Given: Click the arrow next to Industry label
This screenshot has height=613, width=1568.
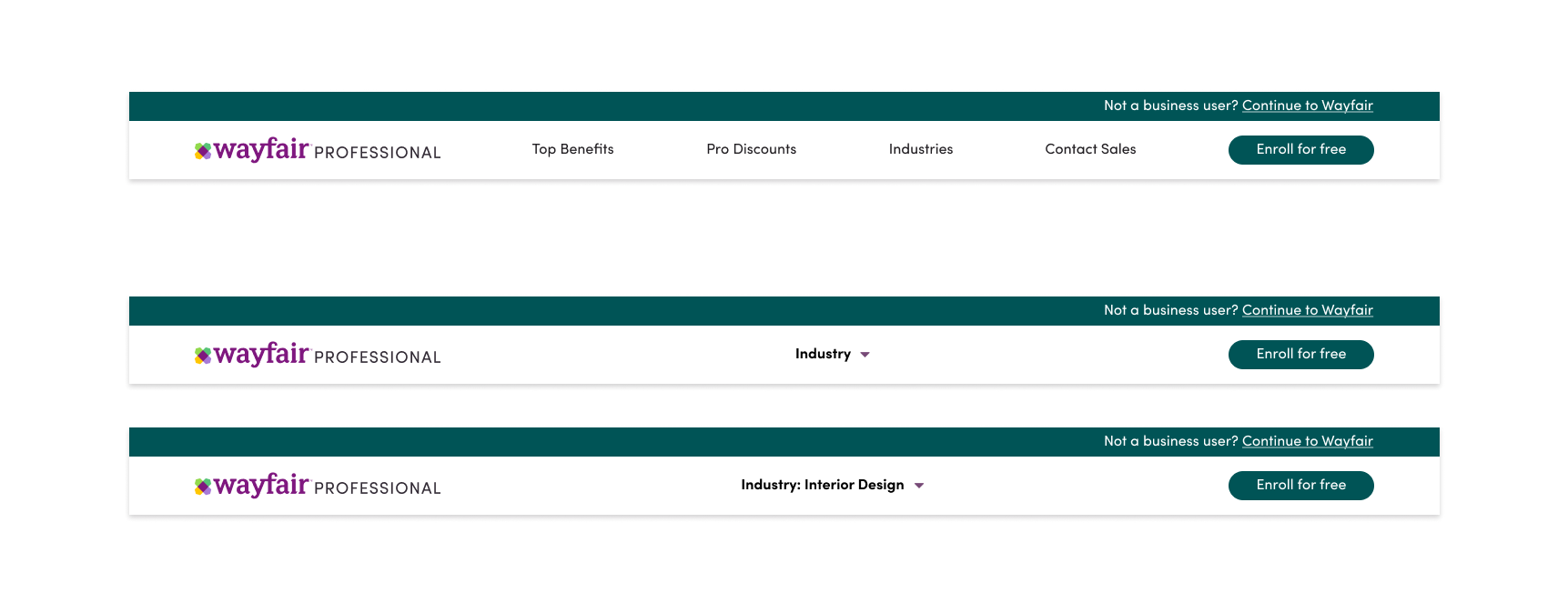Looking at the screenshot, I should coord(865,355).
